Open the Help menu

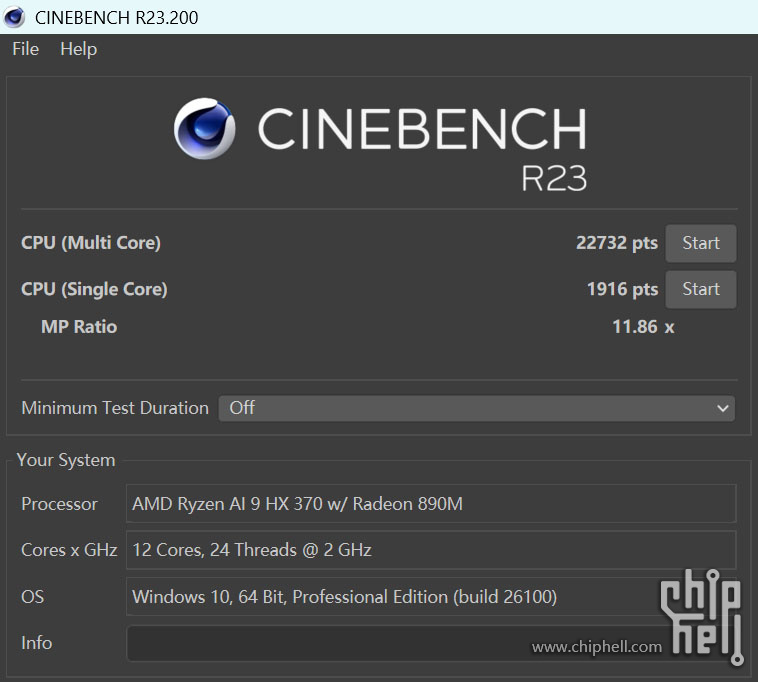78,49
